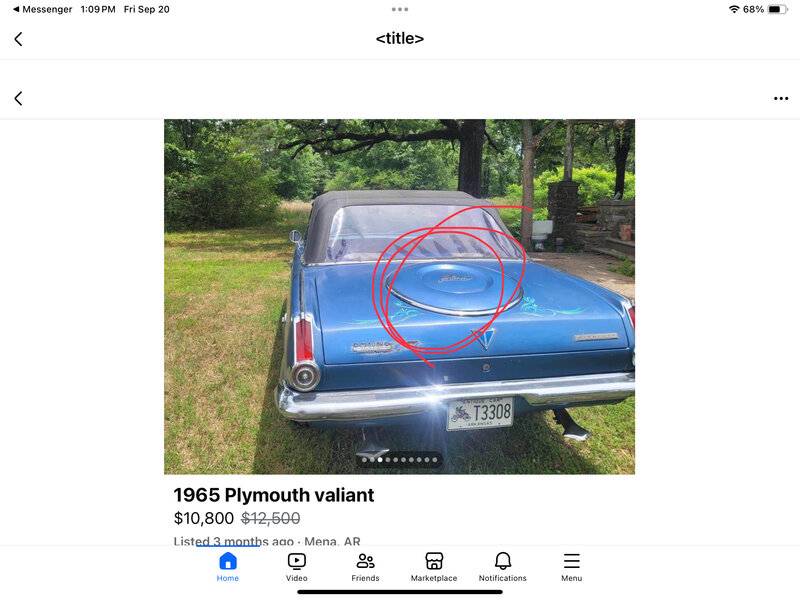Jump to the first photo indicator dot
Screen dimensions: 800x600
[364, 460]
